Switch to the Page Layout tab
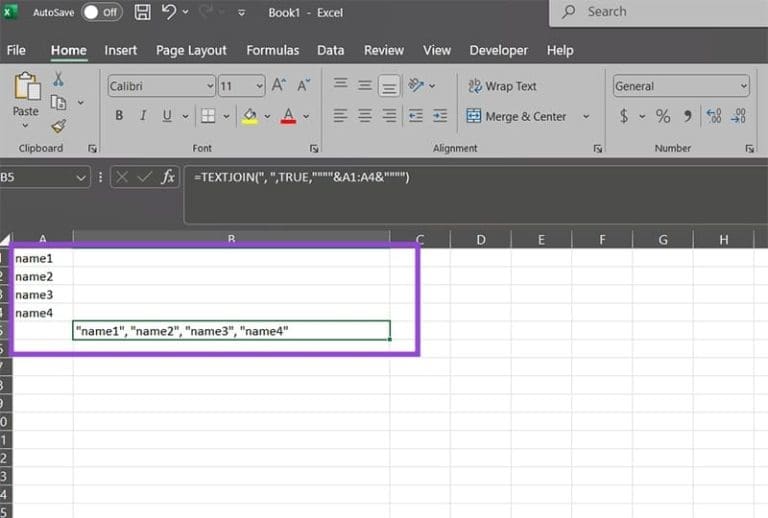The width and height of the screenshot is (768, 518). [191, 50]
